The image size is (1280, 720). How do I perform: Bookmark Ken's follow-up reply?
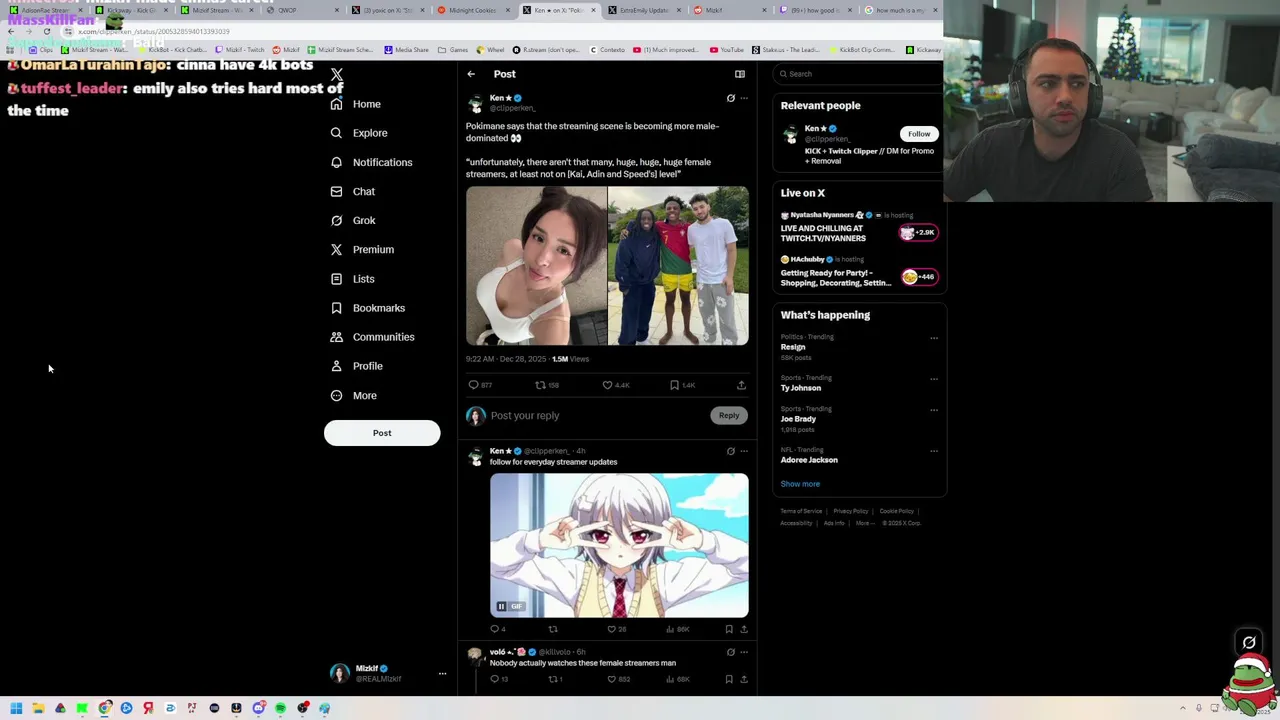[729, 629]
